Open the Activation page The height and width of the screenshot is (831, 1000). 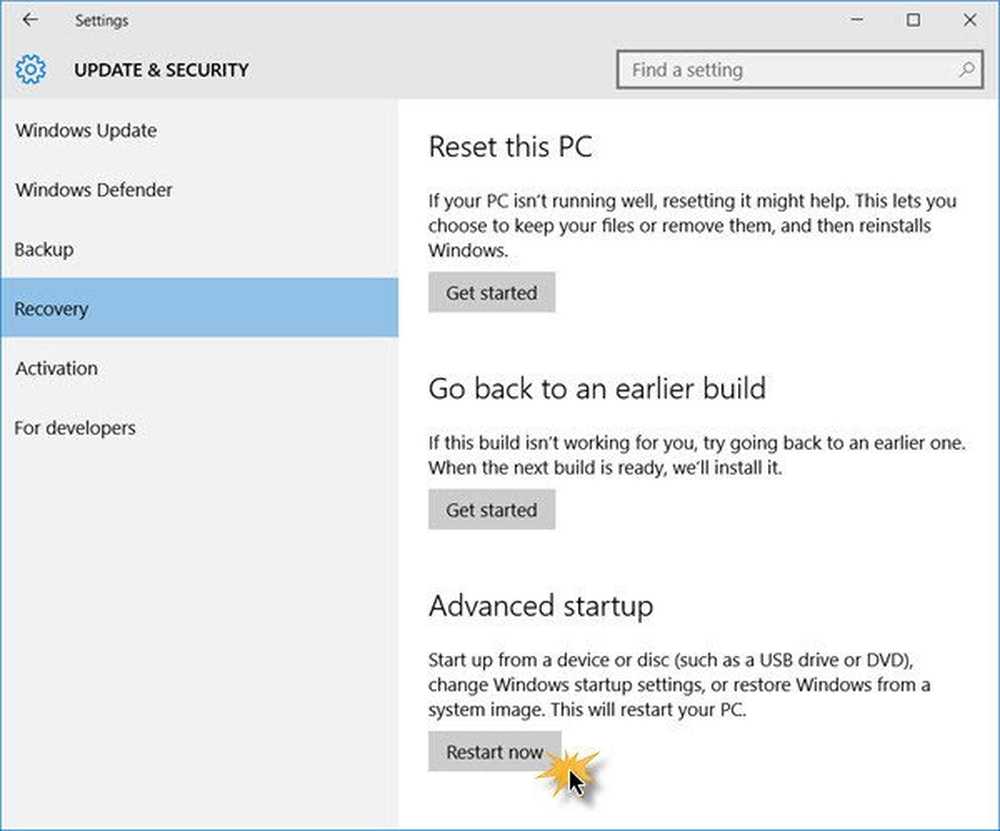56,368
